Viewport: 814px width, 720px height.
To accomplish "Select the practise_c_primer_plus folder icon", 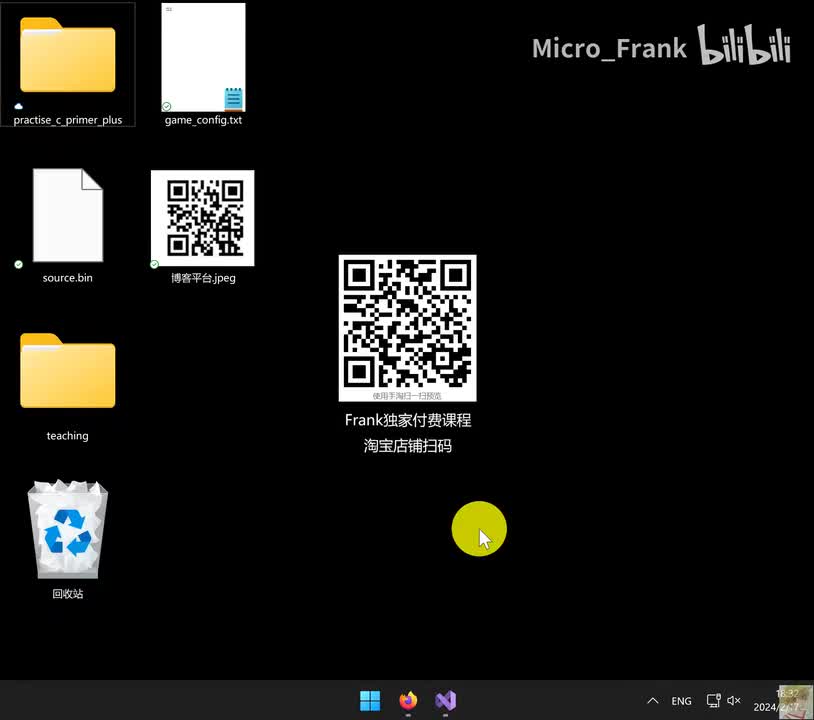I will [x=67, y=56].
